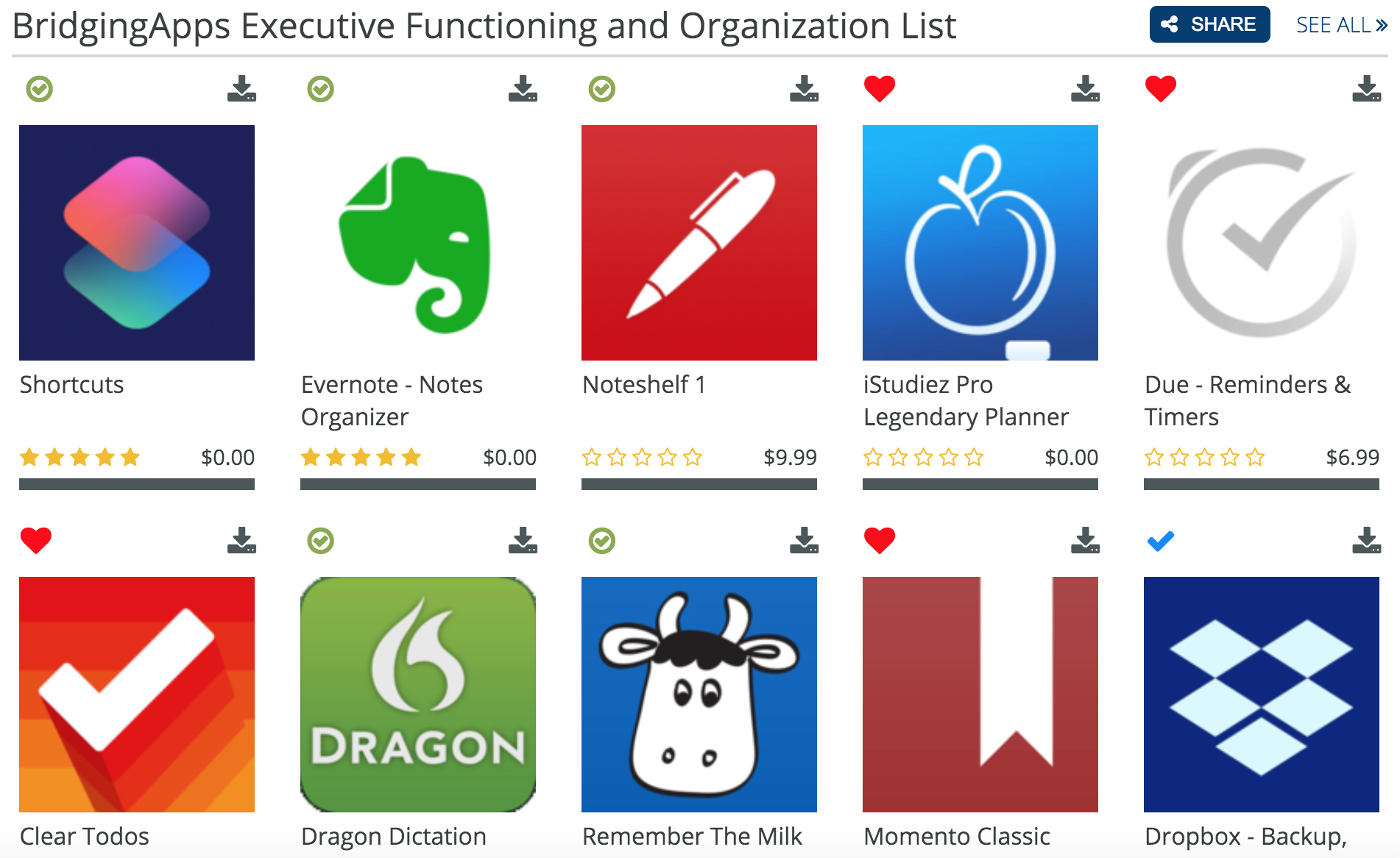Toggle the green checkmark above Dragon Dictation
This screenshot has width=1400, height=858.
(x=321, y=541)
